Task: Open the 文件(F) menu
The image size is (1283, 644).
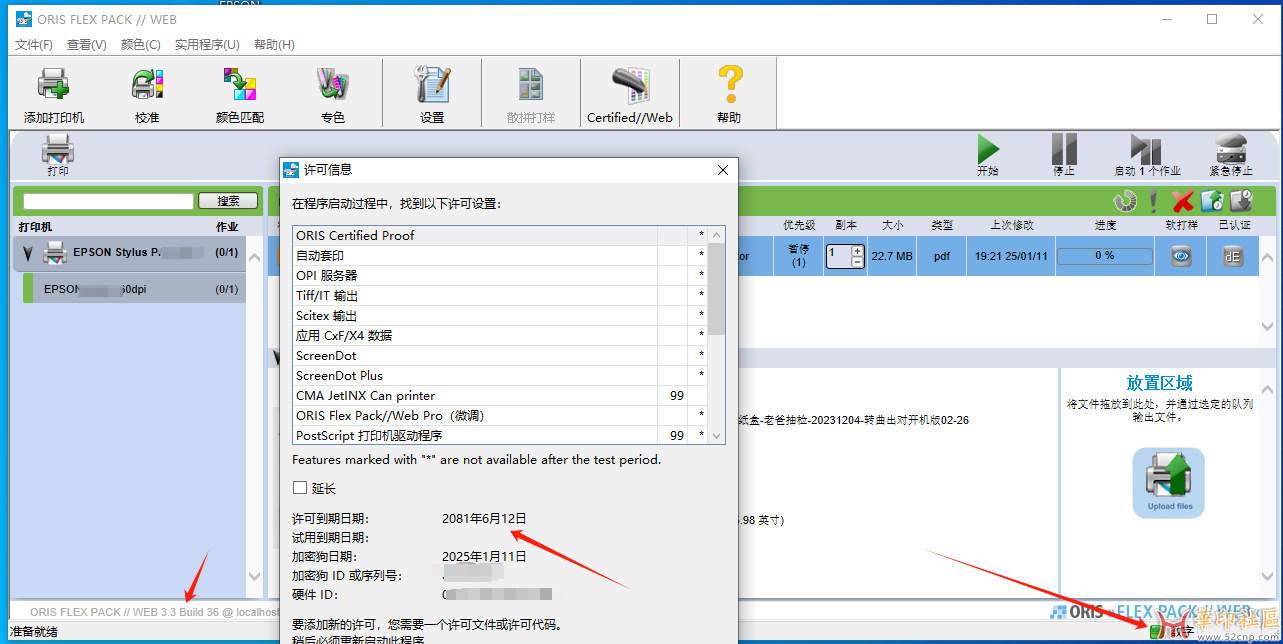Action: (34, 45)
